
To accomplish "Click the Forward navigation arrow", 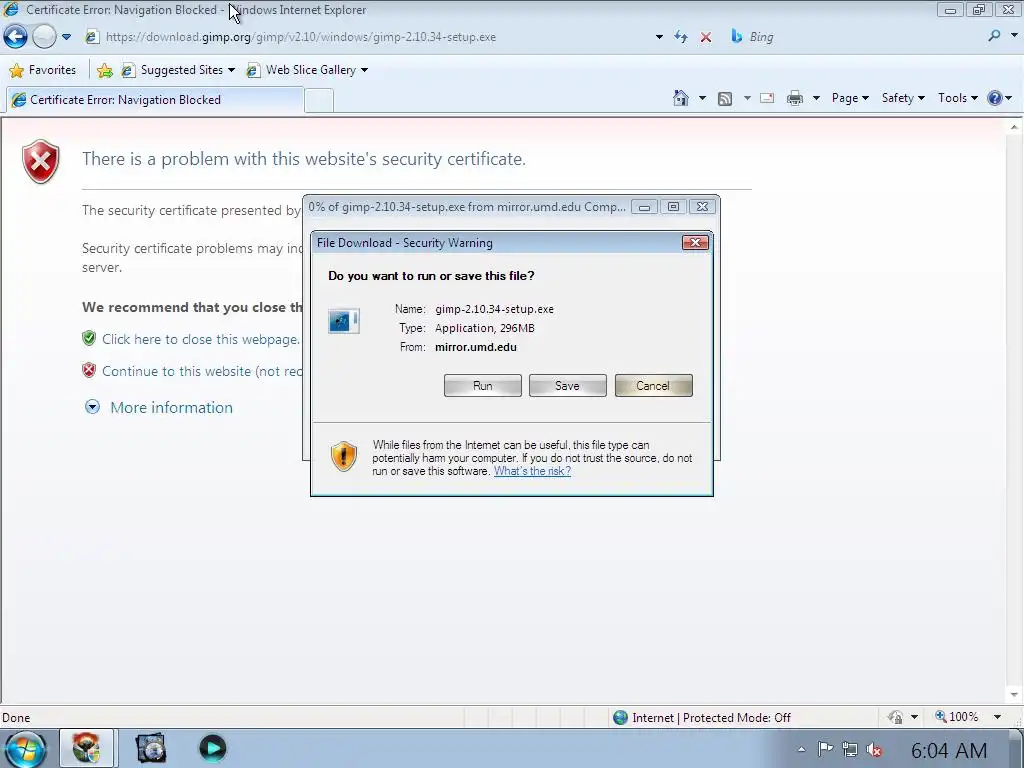I will tap(44, 37).
